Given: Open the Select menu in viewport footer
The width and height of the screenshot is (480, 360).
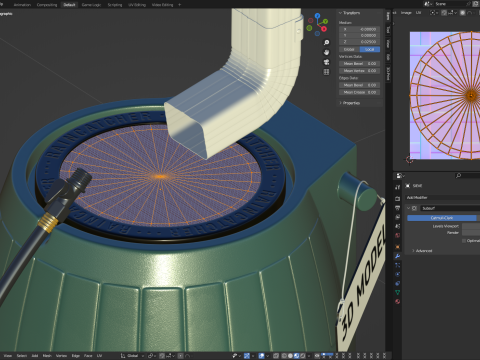Looking at the screenshot, I should pyautogui.click(x=22, y=356).
